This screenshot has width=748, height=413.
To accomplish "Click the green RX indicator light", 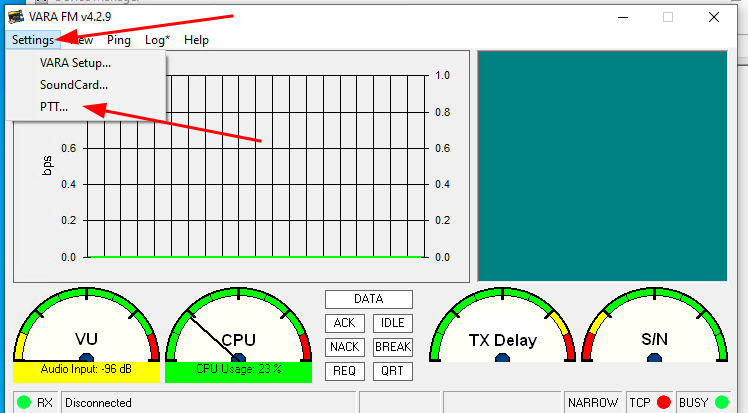I will coord(23,403).
